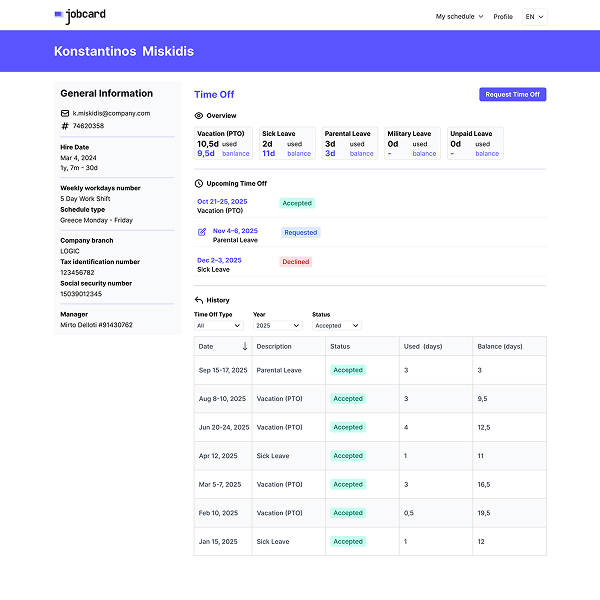This screenshot has height=600, width=600.
Task: Click the email envelope icon
Action: coord(65,113)
